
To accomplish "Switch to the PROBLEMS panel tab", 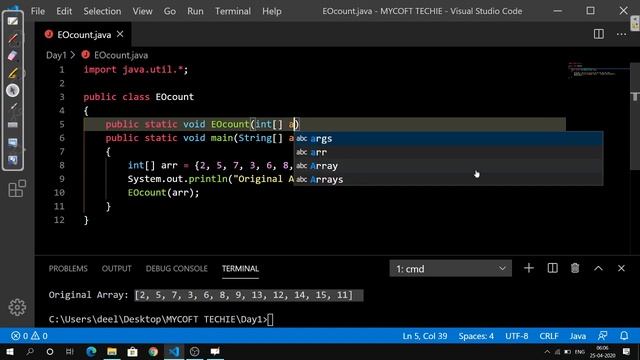I will [x=68, y=269].
